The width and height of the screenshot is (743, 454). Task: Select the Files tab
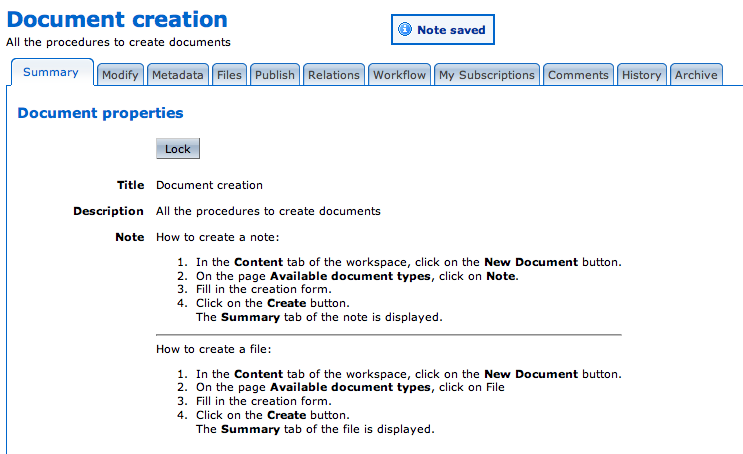(230, 75)
